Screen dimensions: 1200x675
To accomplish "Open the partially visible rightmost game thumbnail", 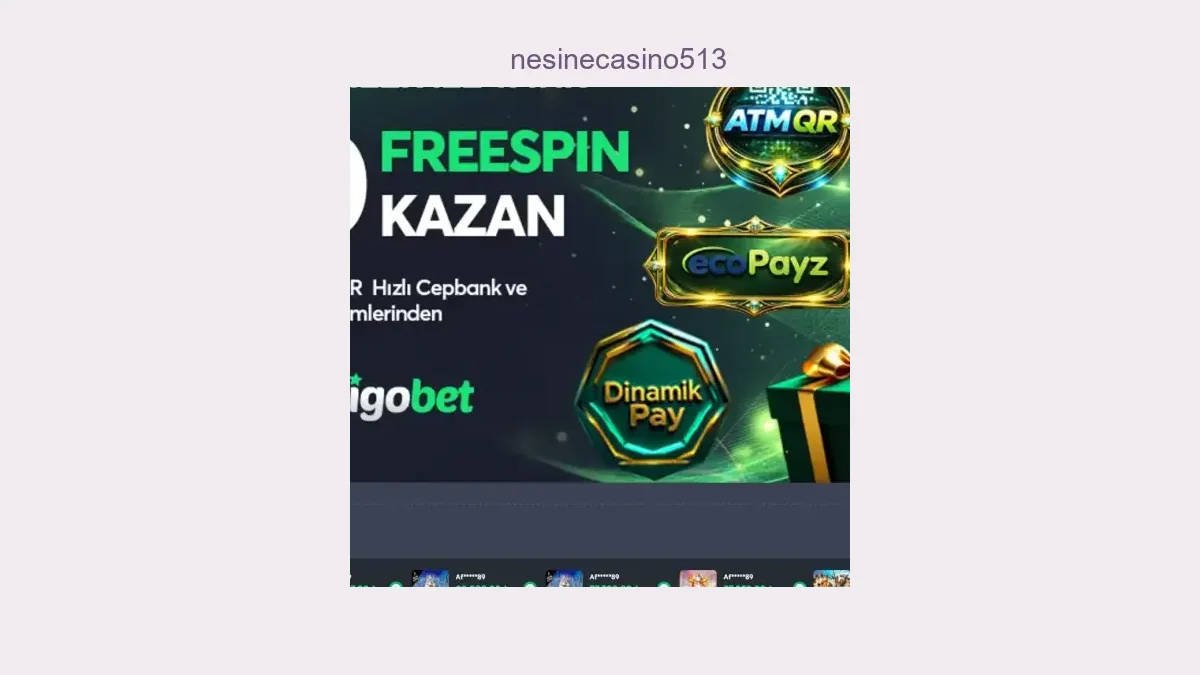I will (x=832, y=578).
